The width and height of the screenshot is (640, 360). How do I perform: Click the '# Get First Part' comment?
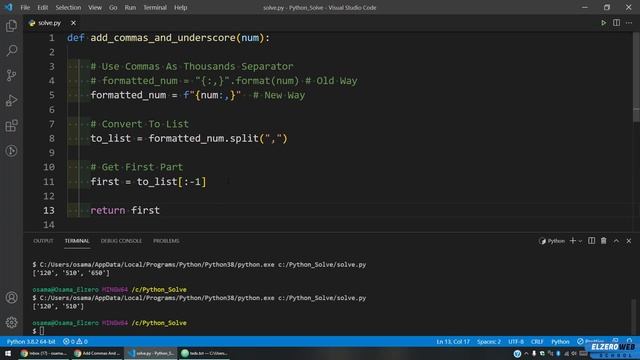pos(136,167)
